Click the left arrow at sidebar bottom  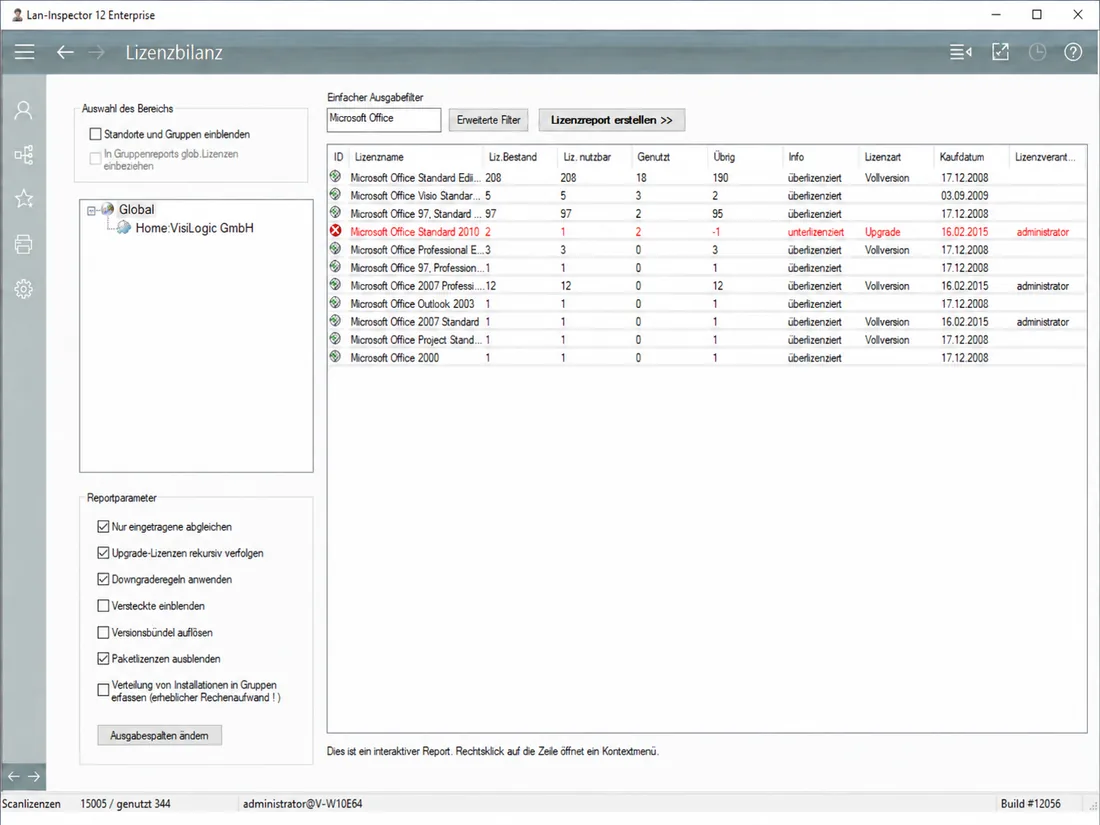[13, 776]
